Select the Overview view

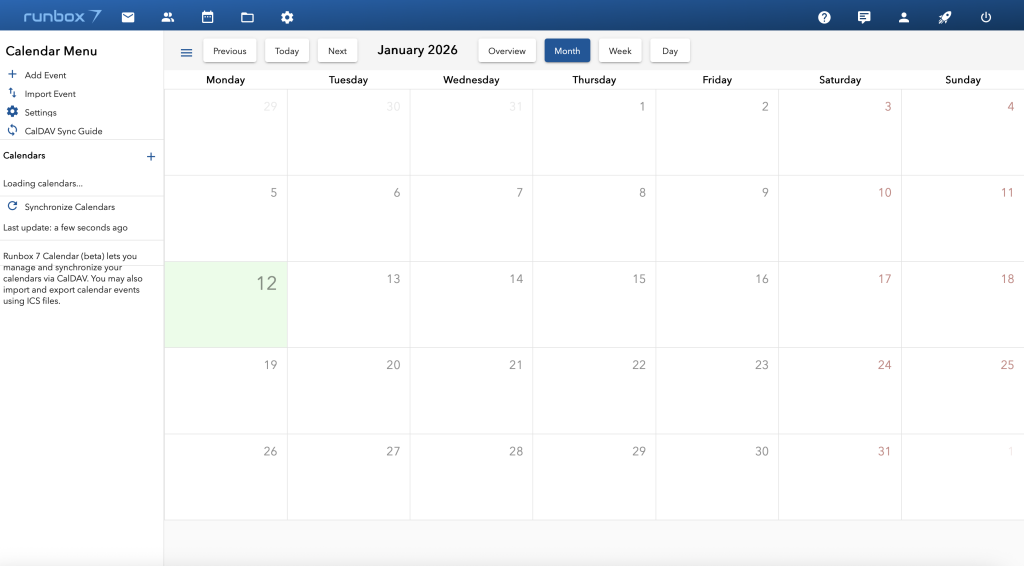pyautogui.click(x=507, y=51)
